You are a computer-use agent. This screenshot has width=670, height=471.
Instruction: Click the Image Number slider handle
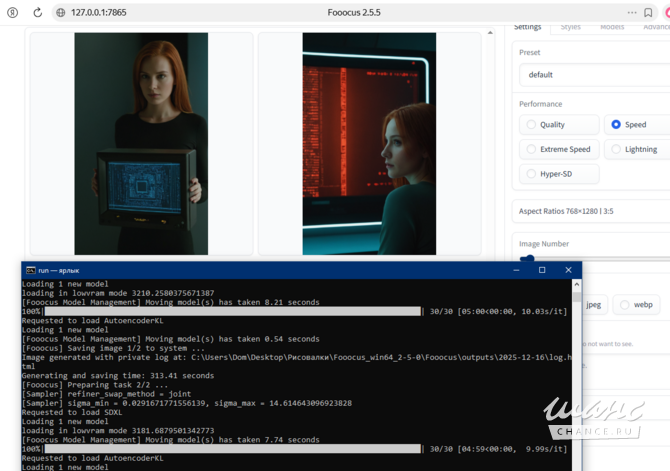[527, 258]
